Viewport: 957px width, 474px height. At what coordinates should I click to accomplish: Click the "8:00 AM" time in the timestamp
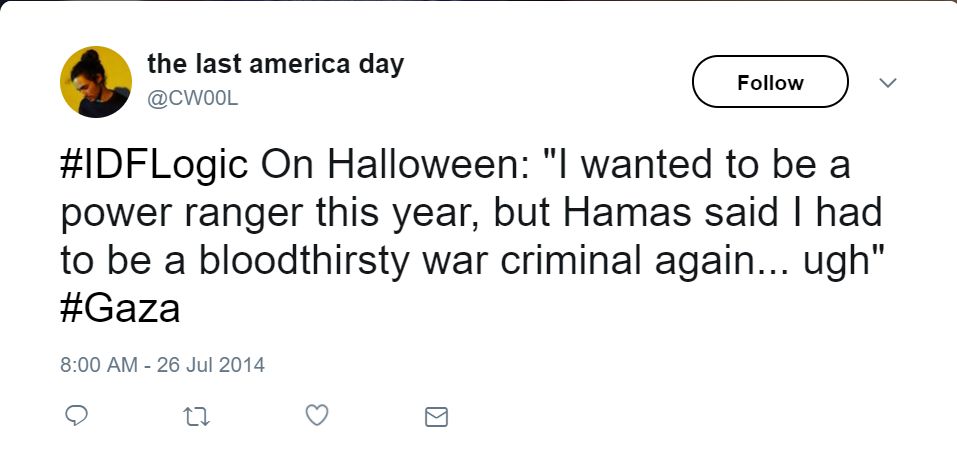98,364
